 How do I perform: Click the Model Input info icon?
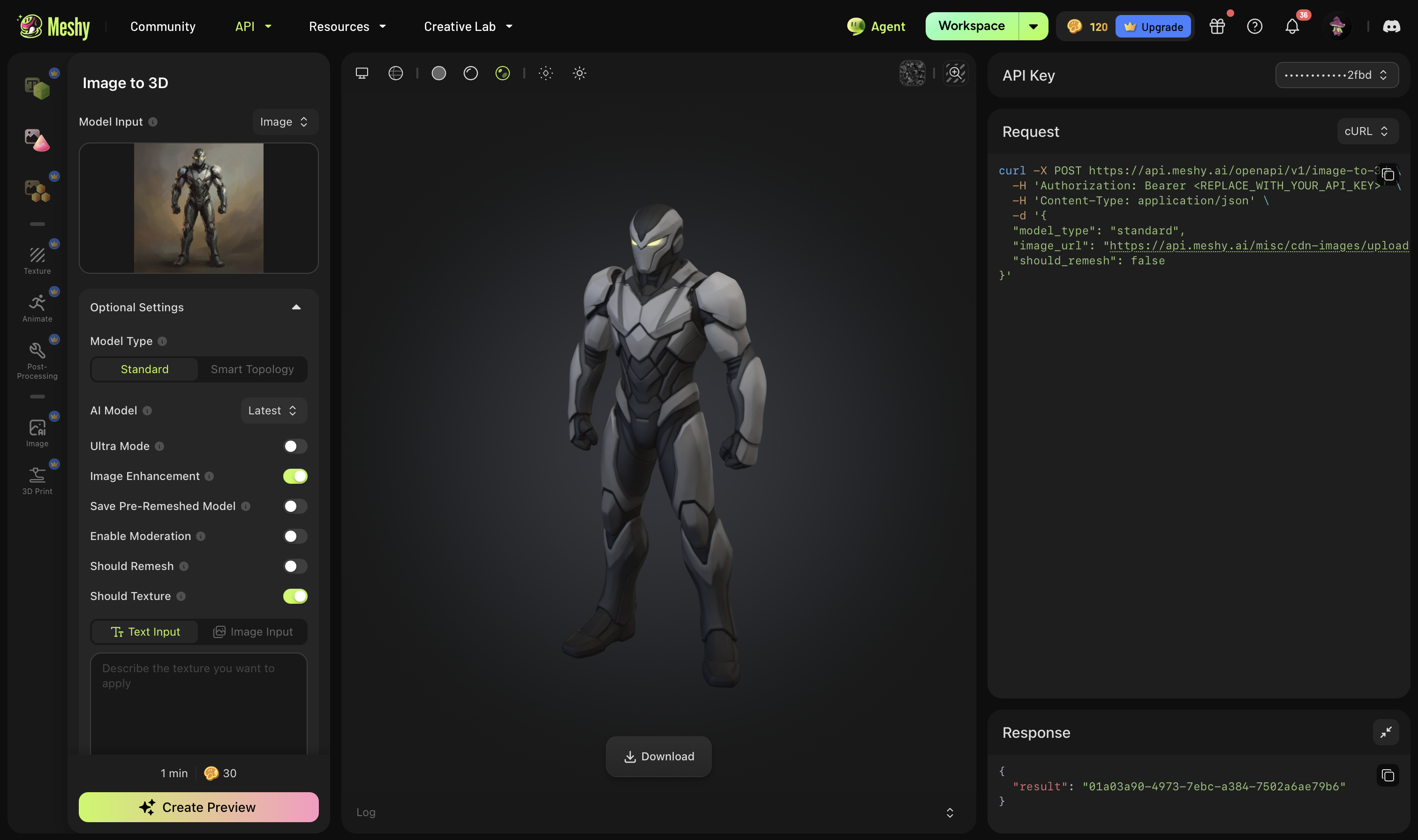click(153, 122)
